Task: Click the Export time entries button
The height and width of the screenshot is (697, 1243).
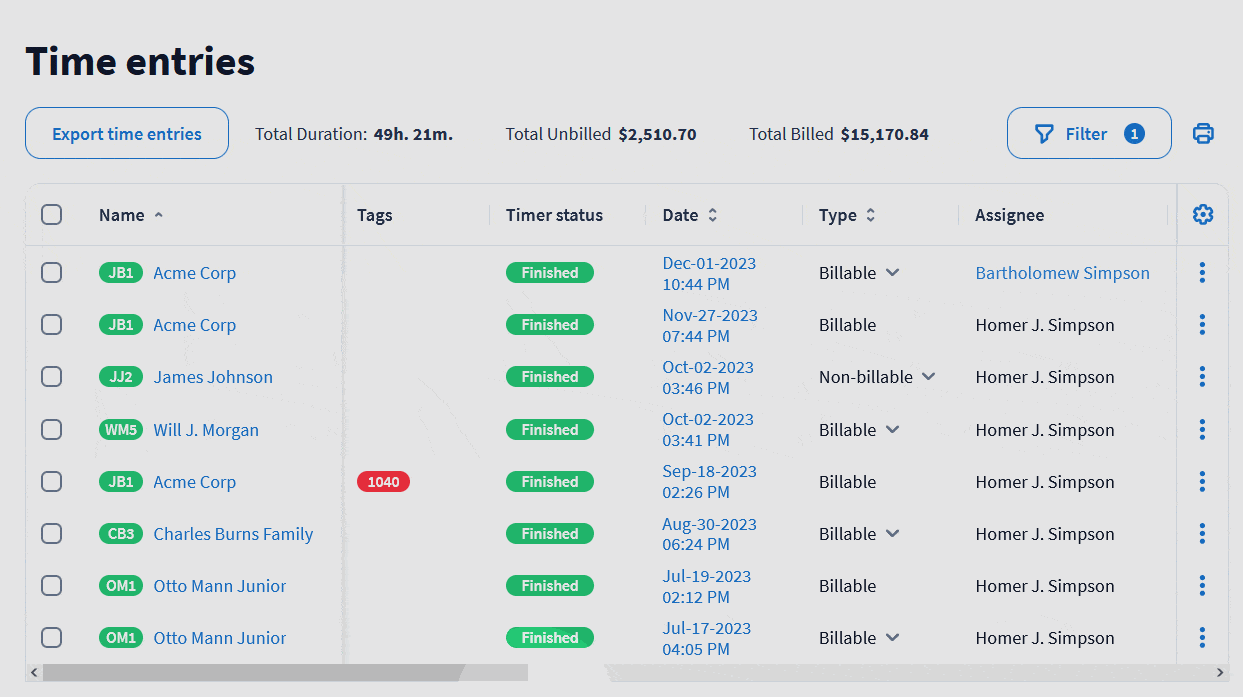Action: click(x=126, y=132)
